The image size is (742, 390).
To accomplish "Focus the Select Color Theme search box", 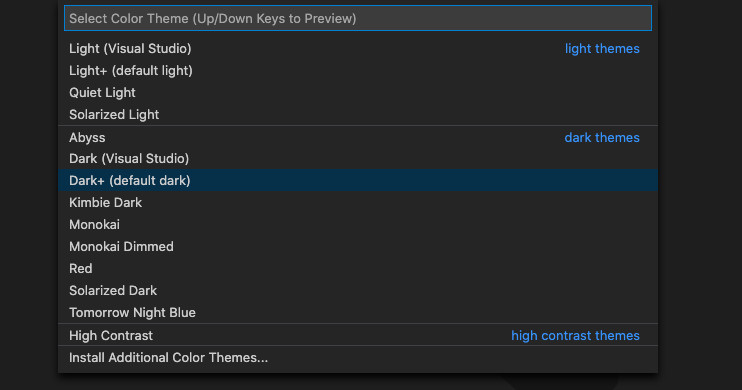I will tap(358, 18).
